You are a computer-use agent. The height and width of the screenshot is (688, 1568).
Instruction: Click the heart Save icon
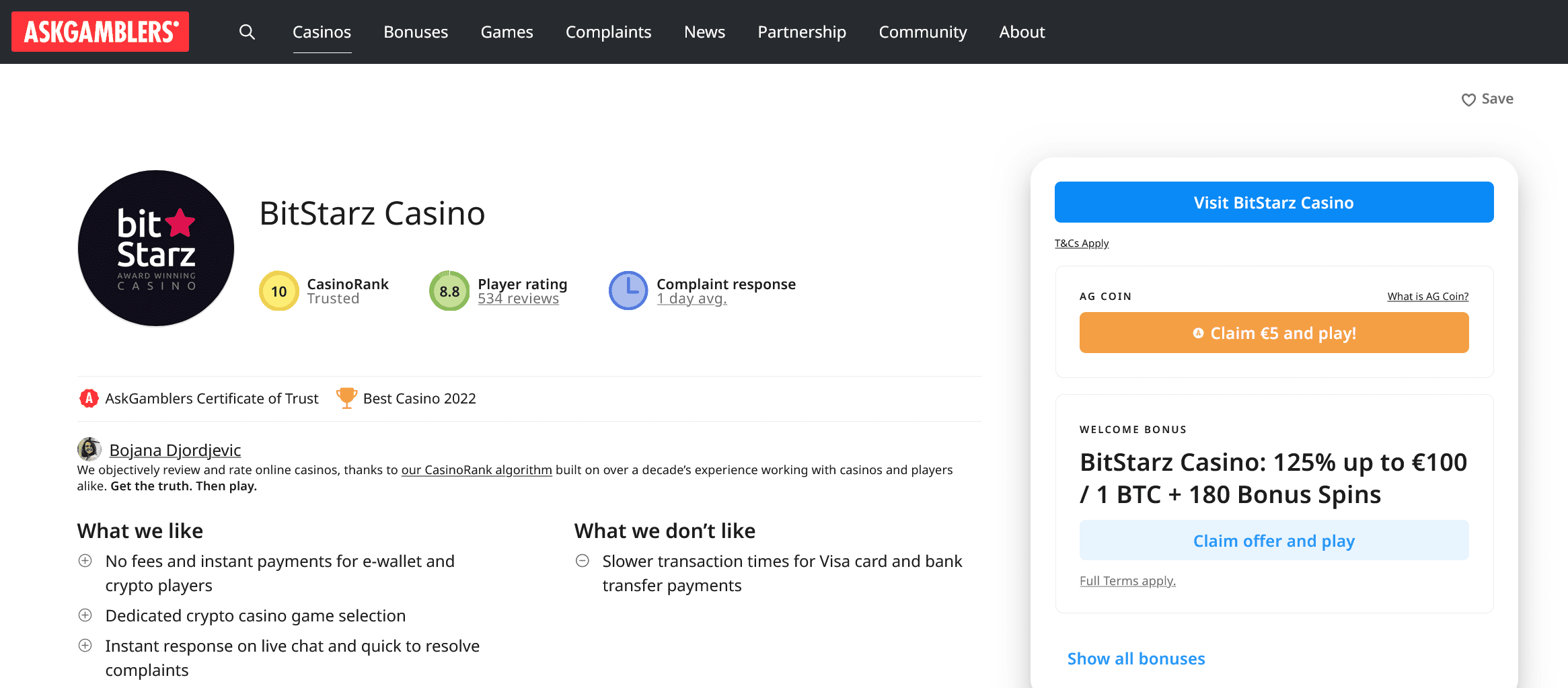tap(1468, 100)
